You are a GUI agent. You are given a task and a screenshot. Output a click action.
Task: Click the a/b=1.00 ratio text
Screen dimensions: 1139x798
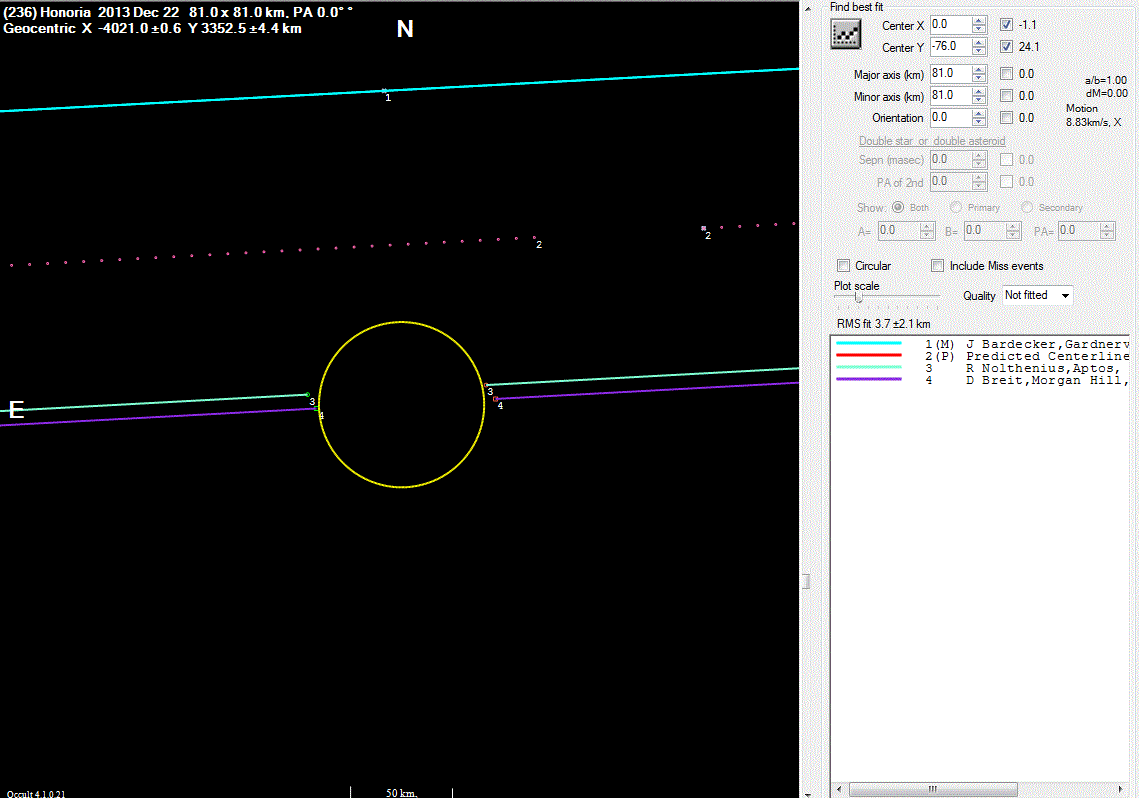(1106, 81)
